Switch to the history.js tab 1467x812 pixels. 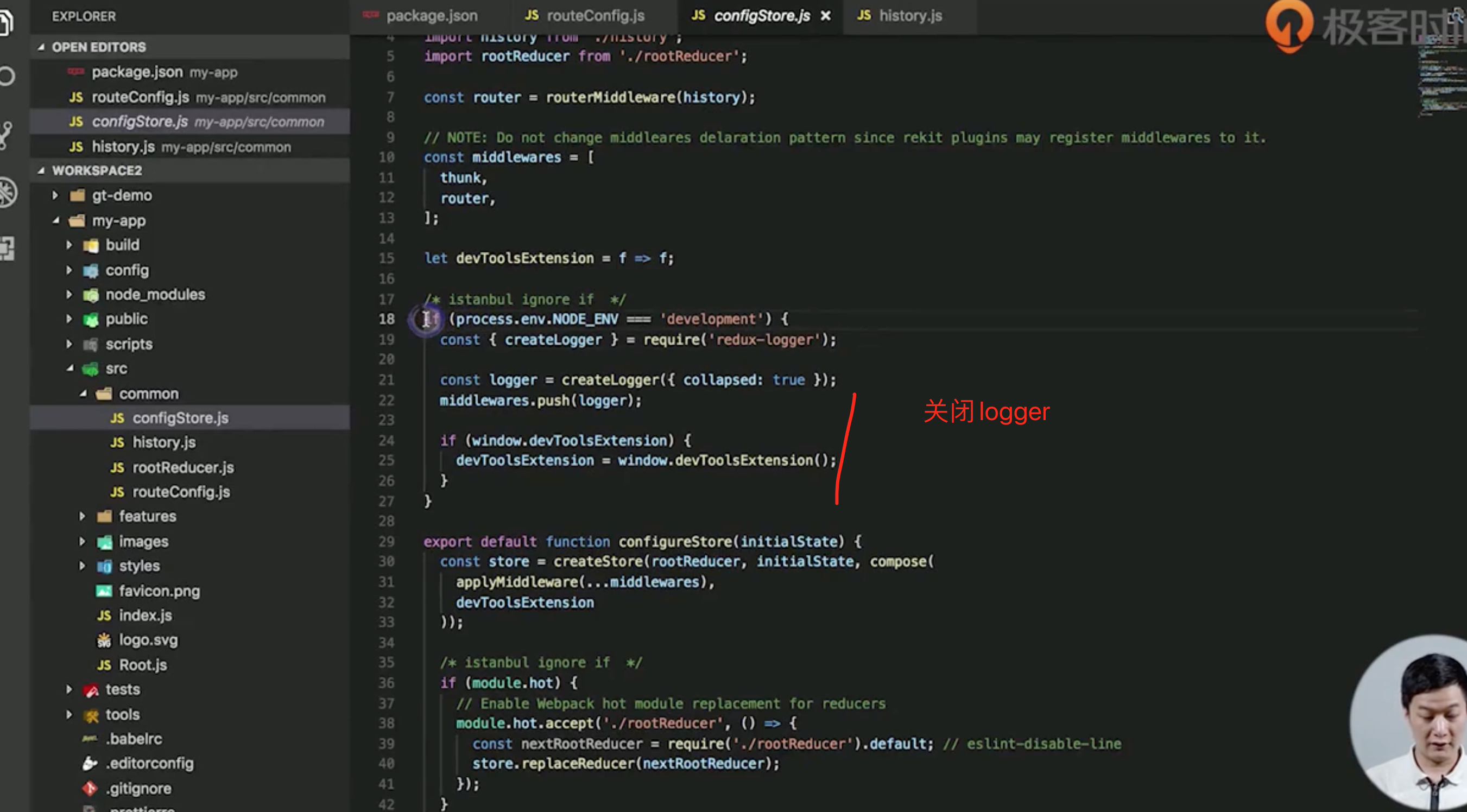point(909,16)
